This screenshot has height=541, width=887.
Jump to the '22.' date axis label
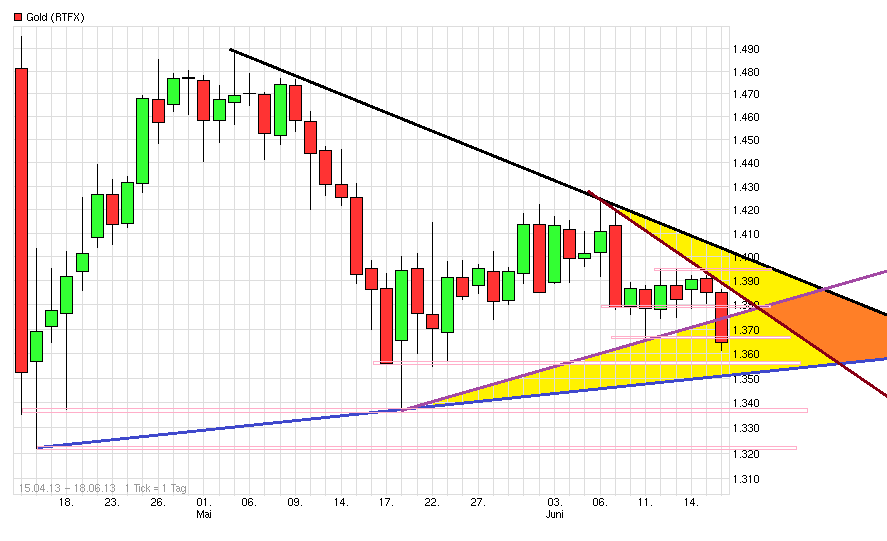click(x=432, y=501)
